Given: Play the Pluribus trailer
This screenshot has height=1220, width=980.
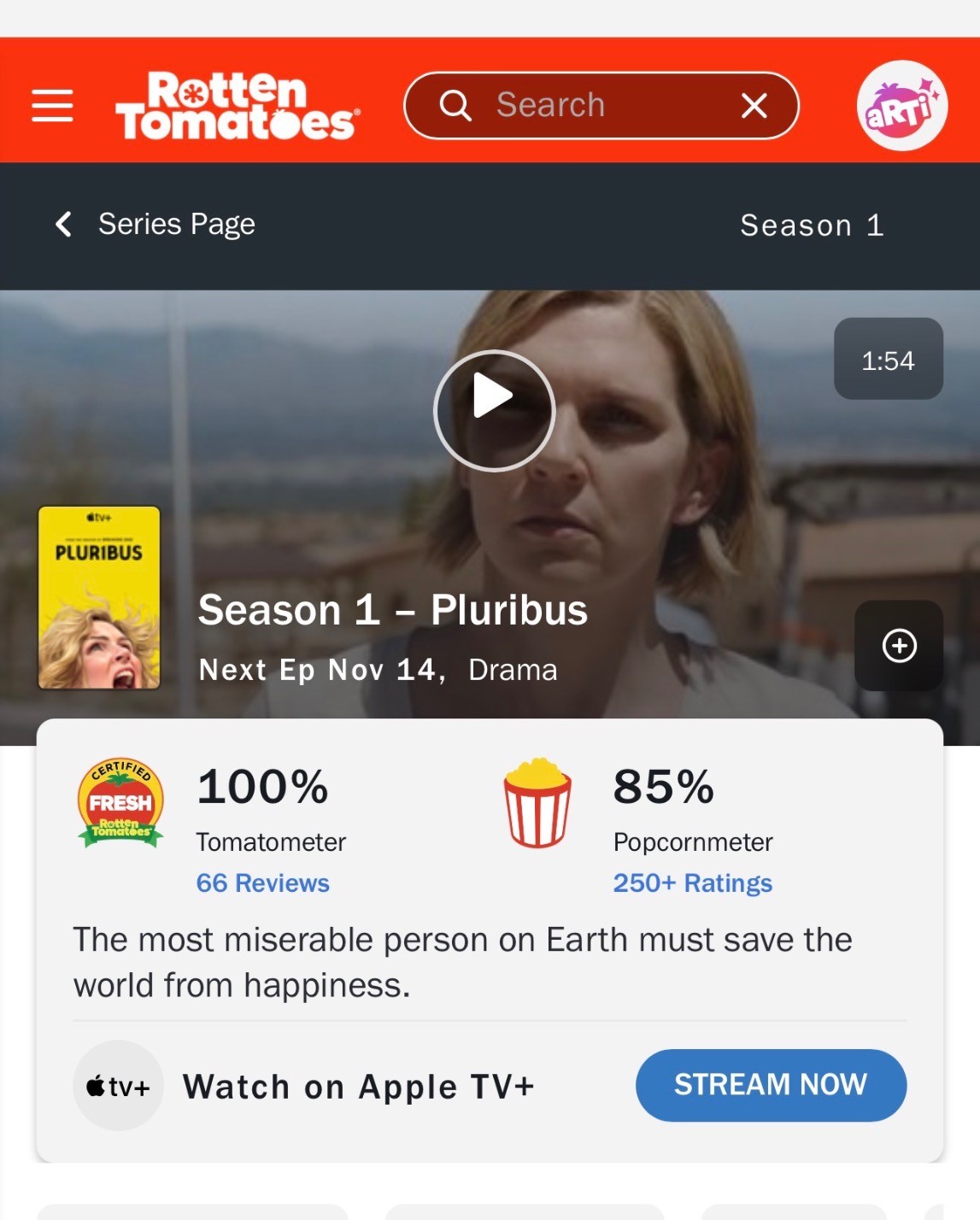Looking at the screenshot, I should [494, 411].
